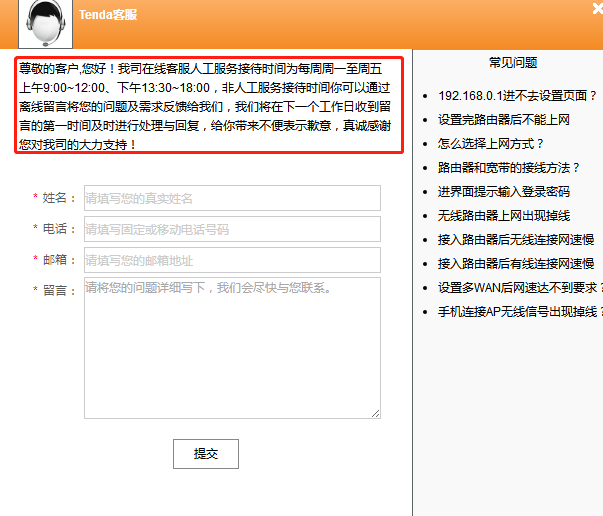Click the 姓名 name input field

point(232,198)
